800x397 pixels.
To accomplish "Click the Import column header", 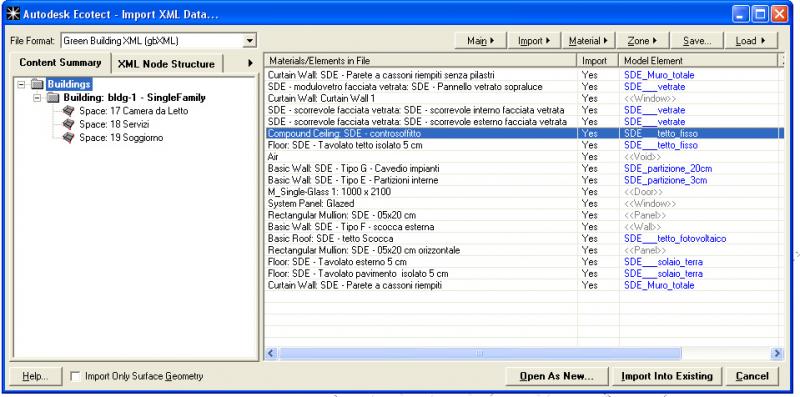I will (x=598, y=60).
